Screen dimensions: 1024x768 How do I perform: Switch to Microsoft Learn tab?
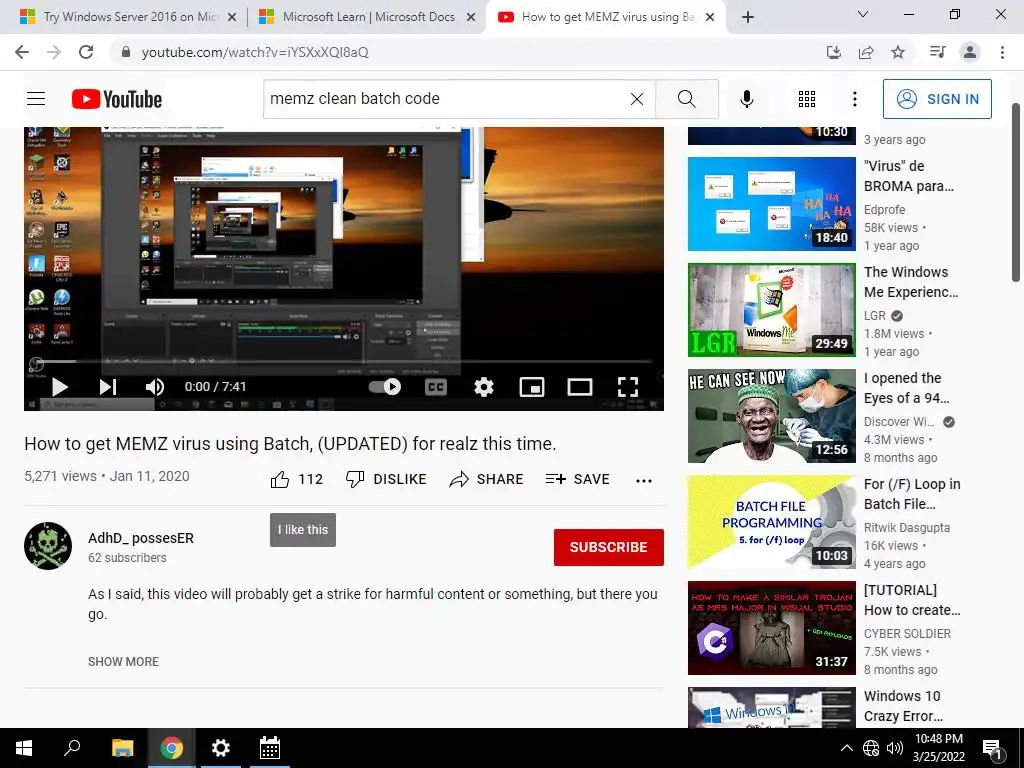[x=368, y=17]
